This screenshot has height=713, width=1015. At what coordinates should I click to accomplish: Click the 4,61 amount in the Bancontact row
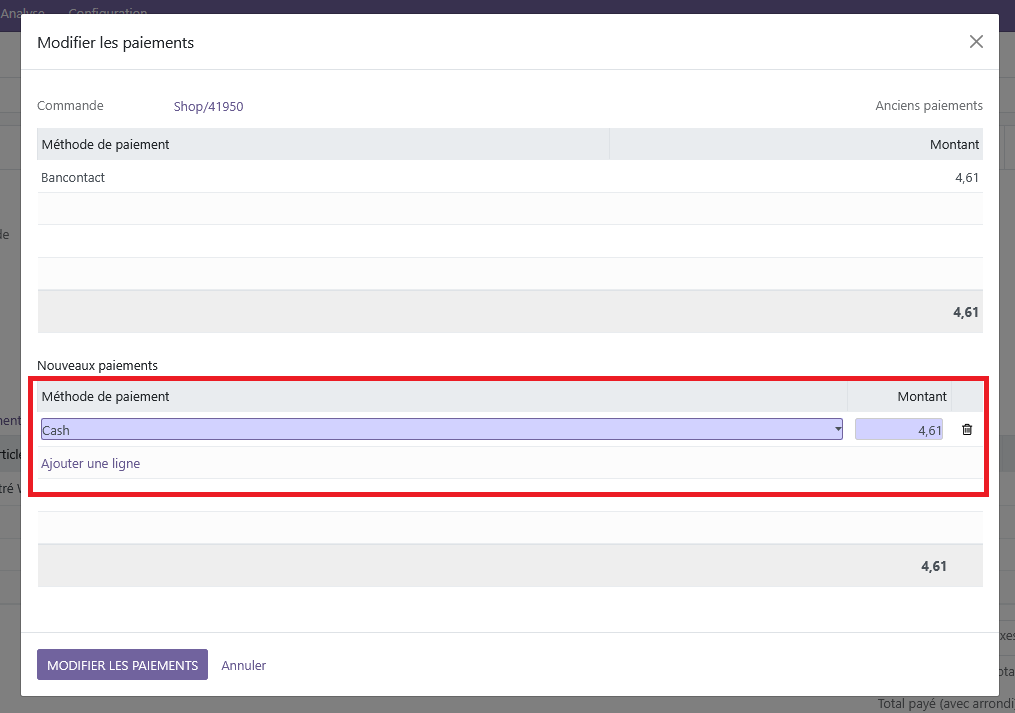[967, 177]
